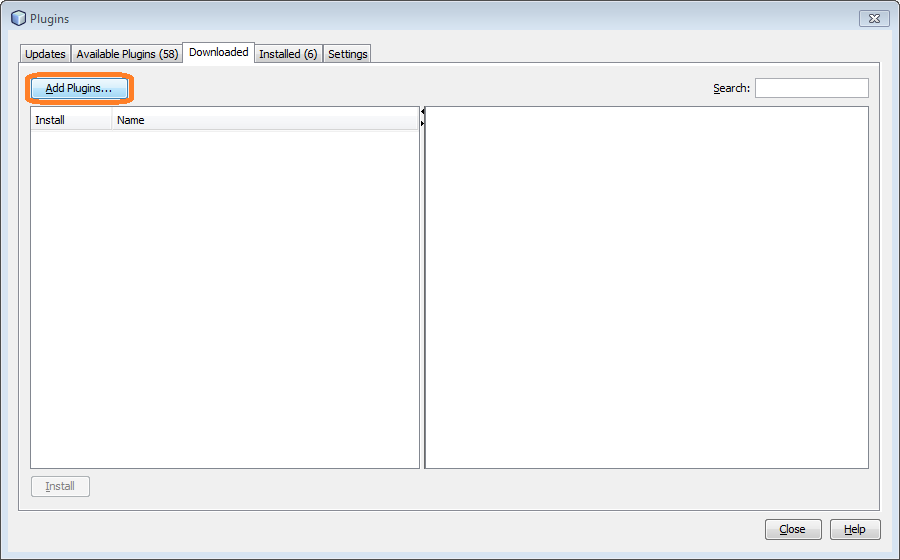Go to the Settings tab
Screen dimensions: 900x560
tap(347, 54)
